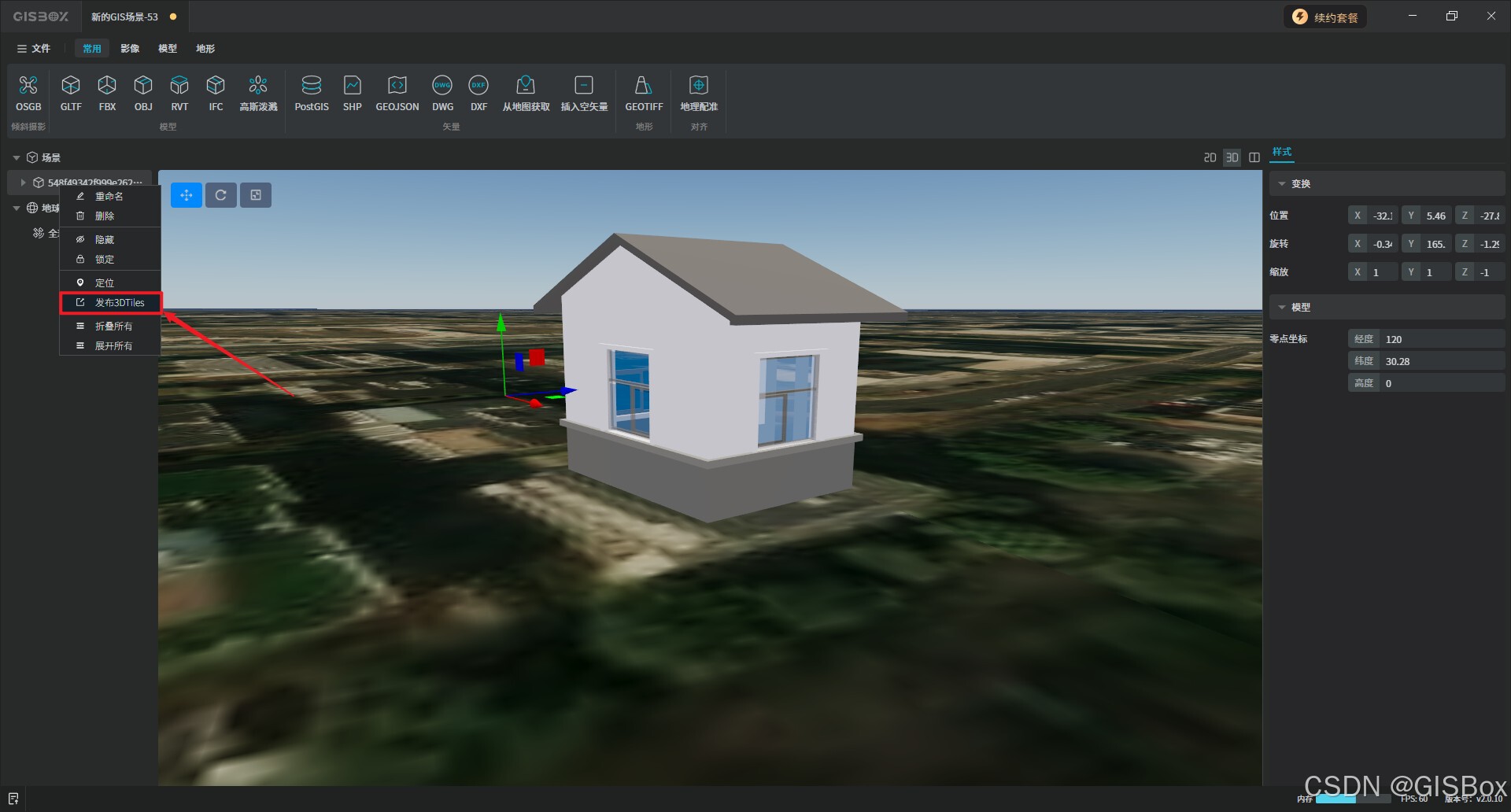The image size is (1511, 812).
Task: Choose 折叠所有 collapse all in context menu
Action: [110, 326]
